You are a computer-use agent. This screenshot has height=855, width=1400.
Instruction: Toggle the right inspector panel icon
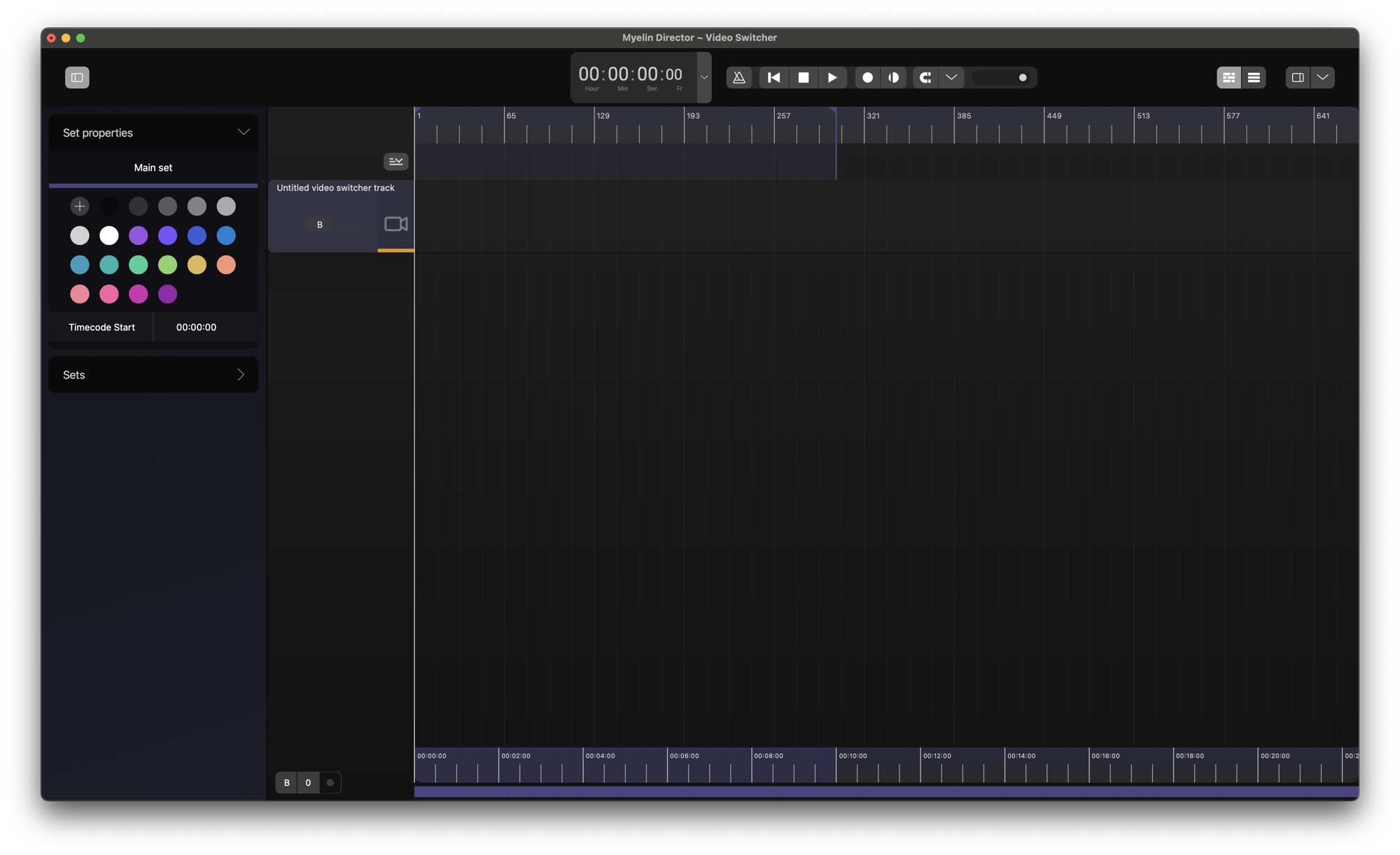click(x=1297, y=78)
